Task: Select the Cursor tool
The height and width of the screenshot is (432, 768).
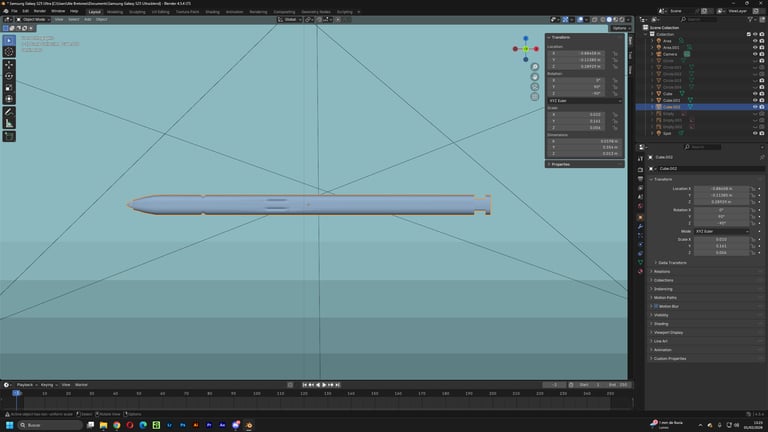Action: click(9, 52)
